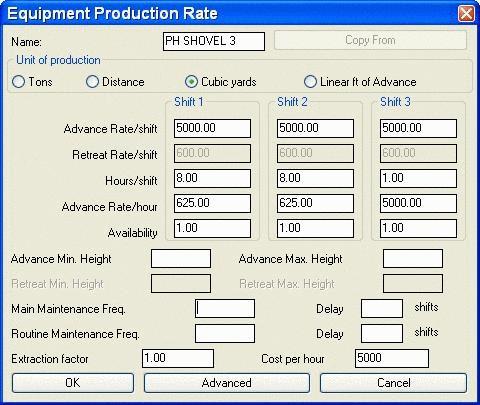Pick Linear ft of Advance option

click(x=360, y=82)
